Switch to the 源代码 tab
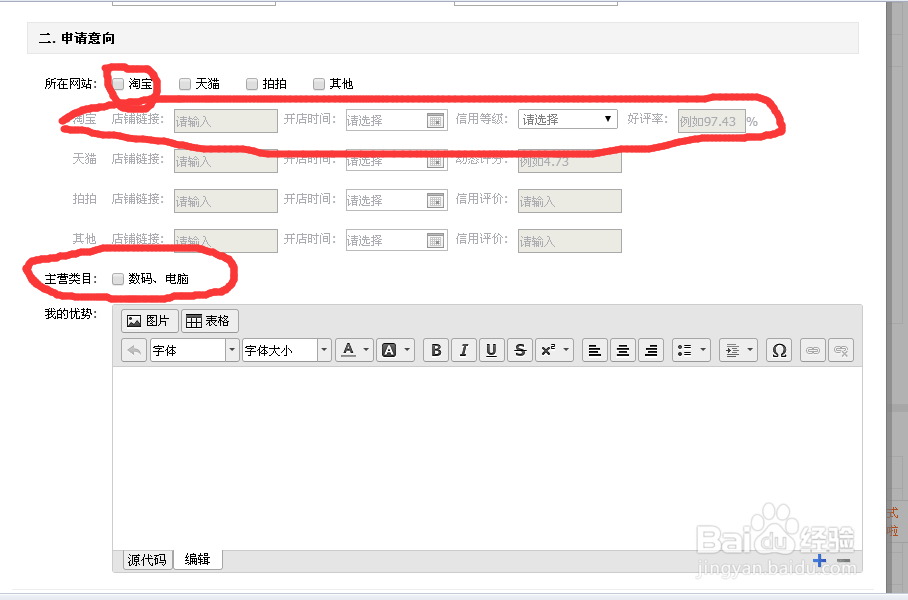Viewport: 908px width, 600px height. point(147,560)
